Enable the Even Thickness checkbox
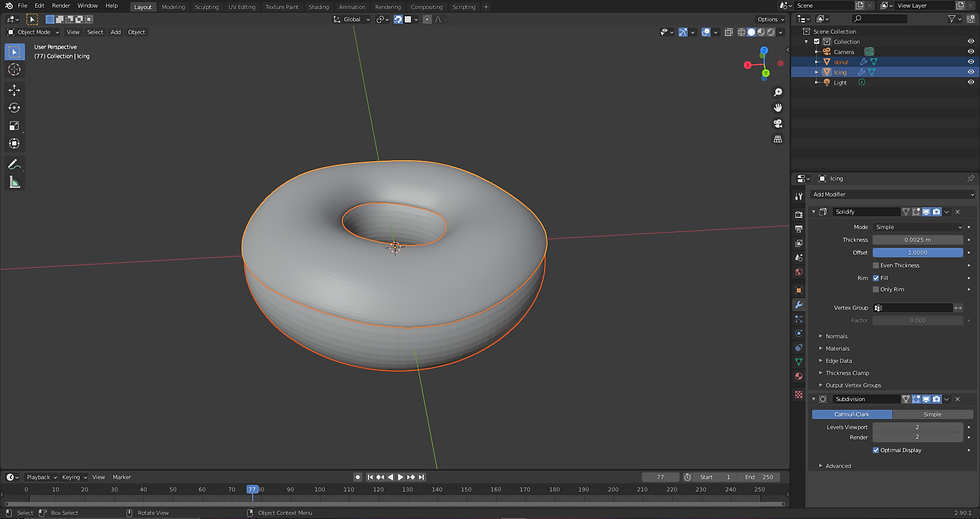This screenshot has height=519, width=980. 876,265
